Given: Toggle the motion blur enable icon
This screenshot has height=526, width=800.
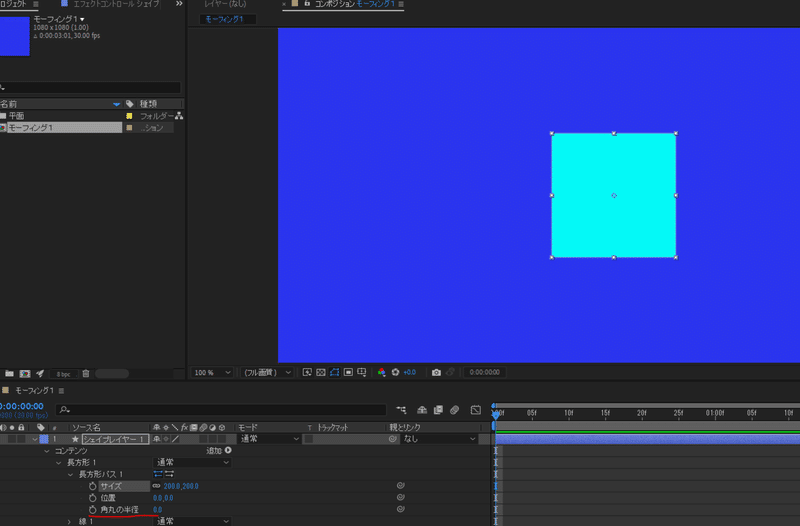Looking at the screenshot, I should point(455,410).
